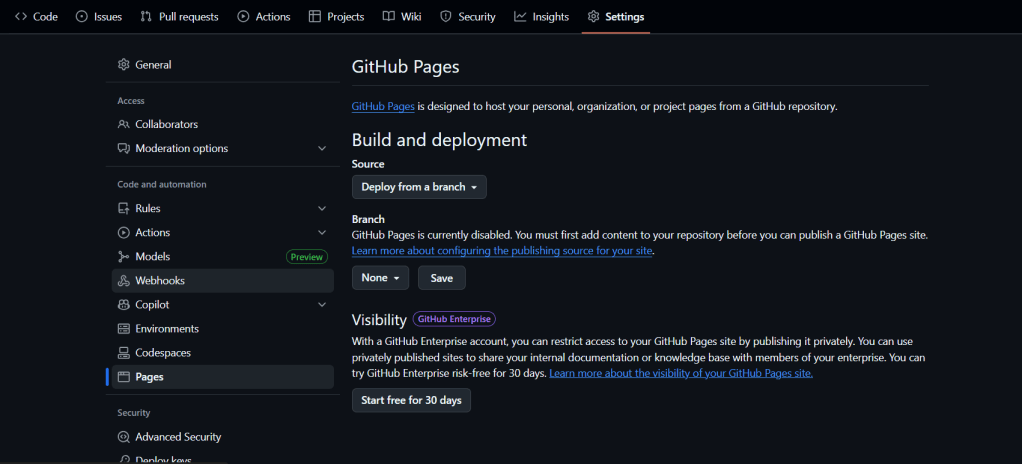
Task: Click the Projects table icon
Action: point(314,17)
